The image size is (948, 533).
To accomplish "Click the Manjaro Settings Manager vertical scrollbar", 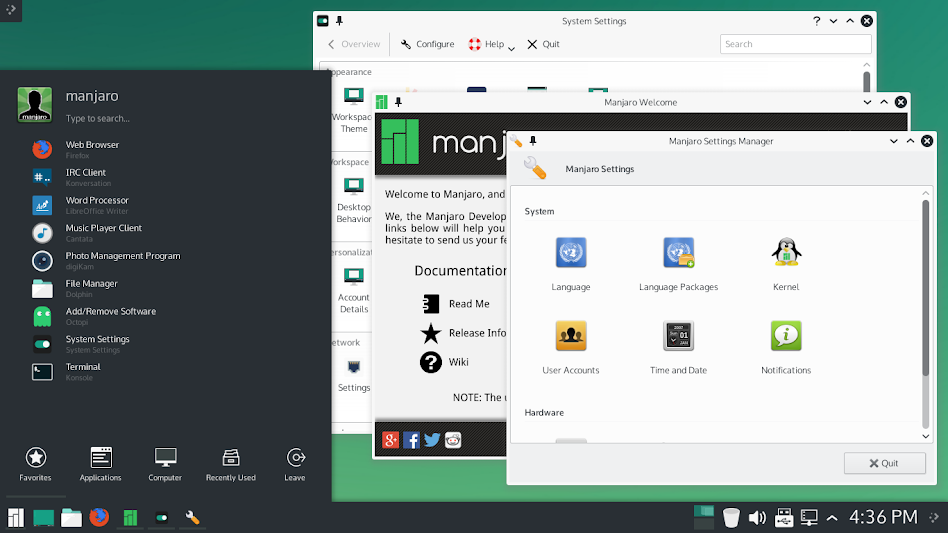I will click(x=925, y=289).
